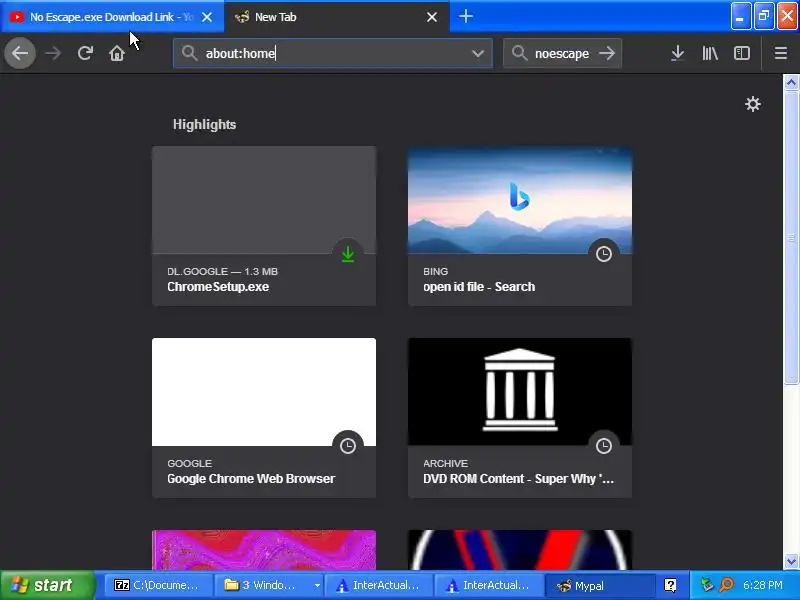Viewport: 800px width, 600px height.
Task: Click the scrollbar down arrow
Action: [791, 562]
